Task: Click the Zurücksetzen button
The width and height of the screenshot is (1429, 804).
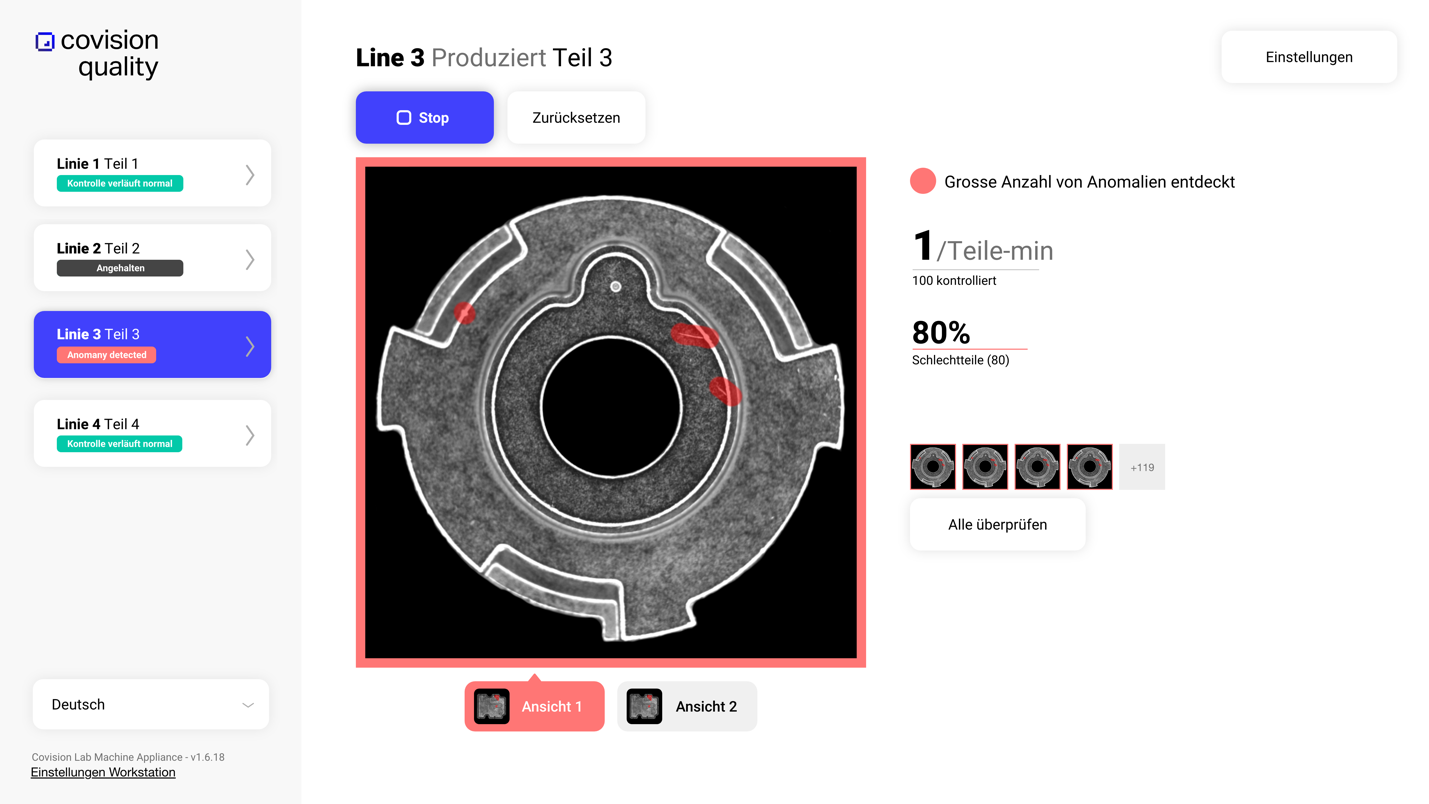Action: [576, 118]
